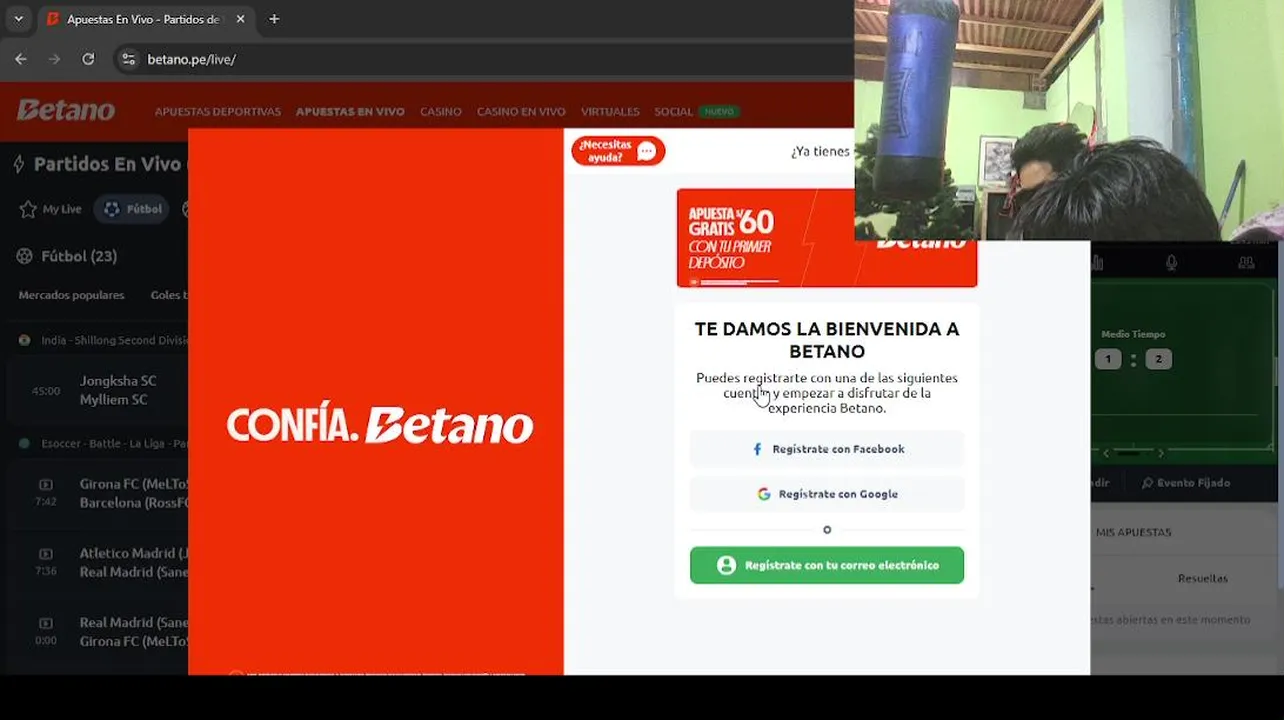This screenshot has width=1284, height=720.
Task: Open a new browser tab
Action: 274,19
